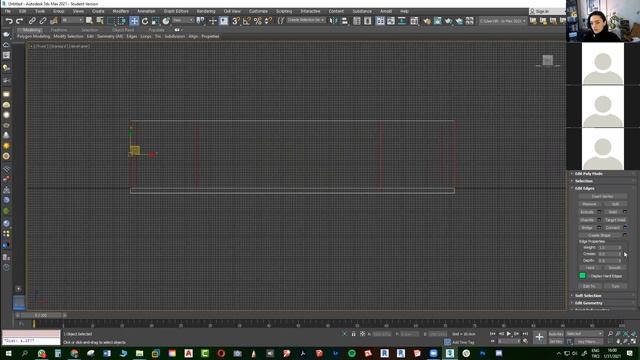This screenshot has height=360, width=640.
Task: Click the ViewCube in the viewport
Action: pos(548,60)
